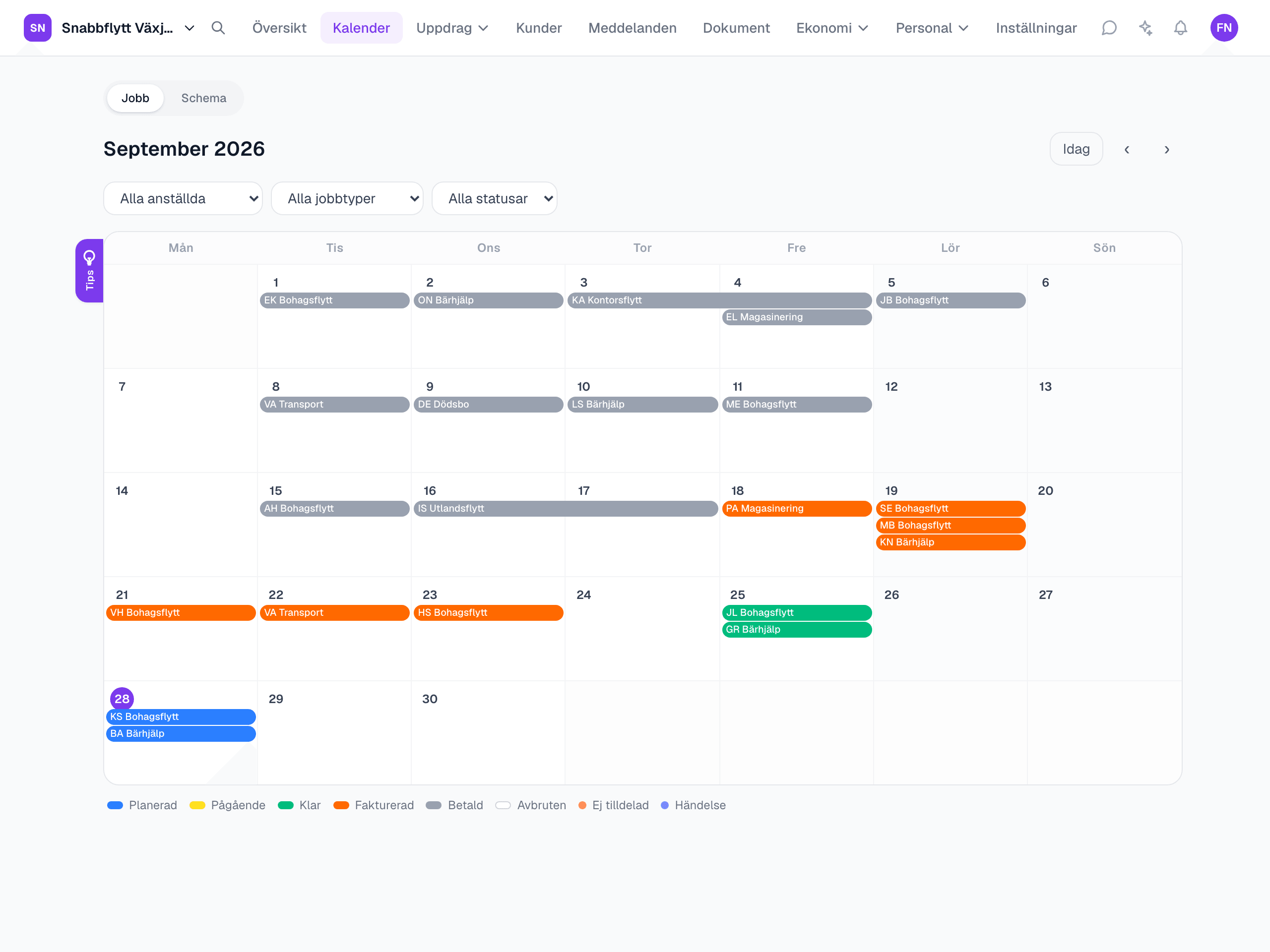
Task: Open Meddelanden page
Action: click(633, 28)
